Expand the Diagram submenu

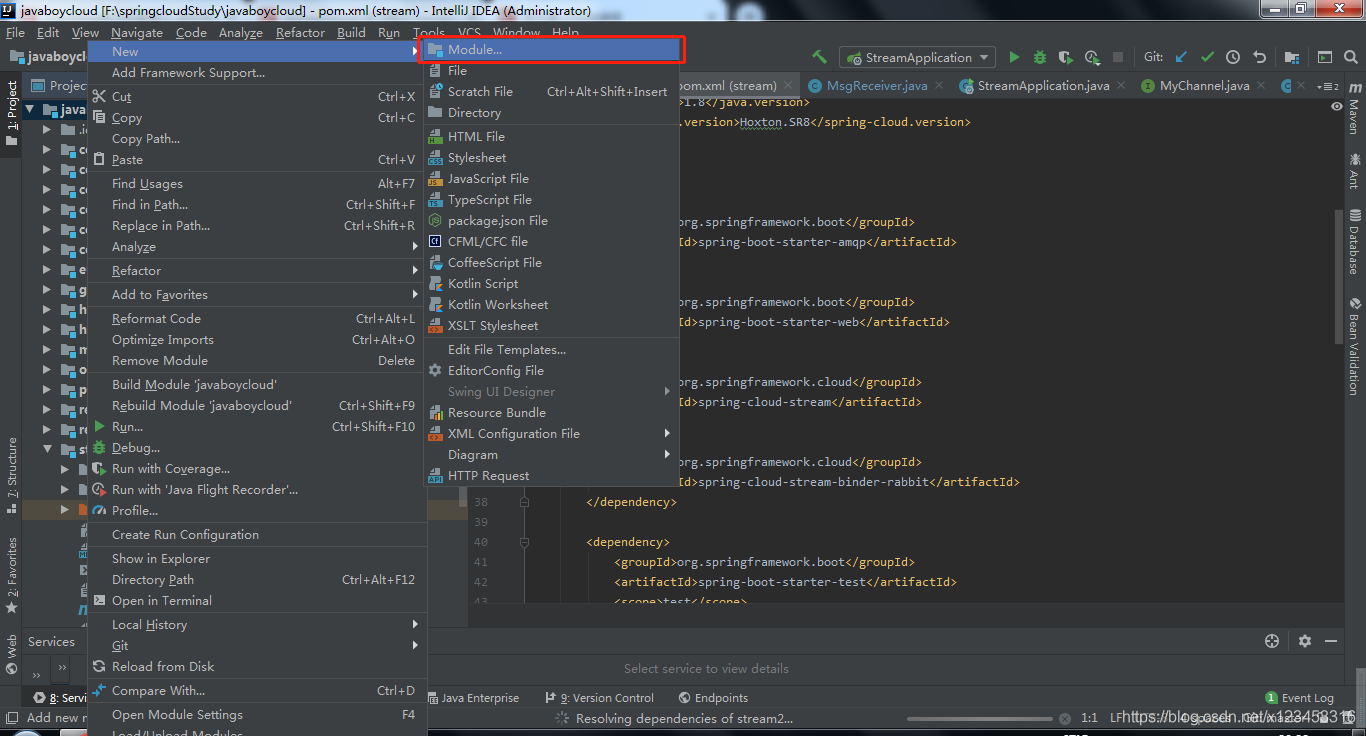551,454
